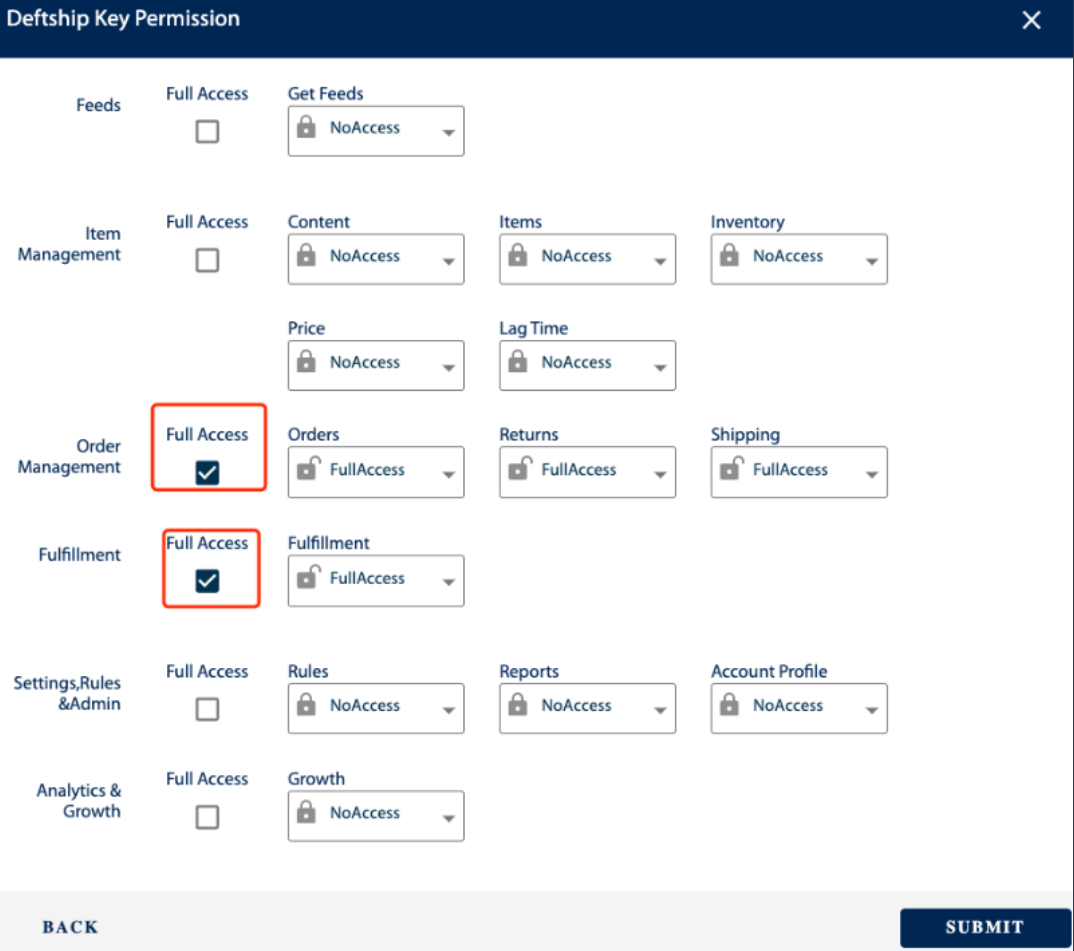Open the Orders dropdown arrow
The width and height of the screenshot is (1074, 951).
[x=449, y=474]
